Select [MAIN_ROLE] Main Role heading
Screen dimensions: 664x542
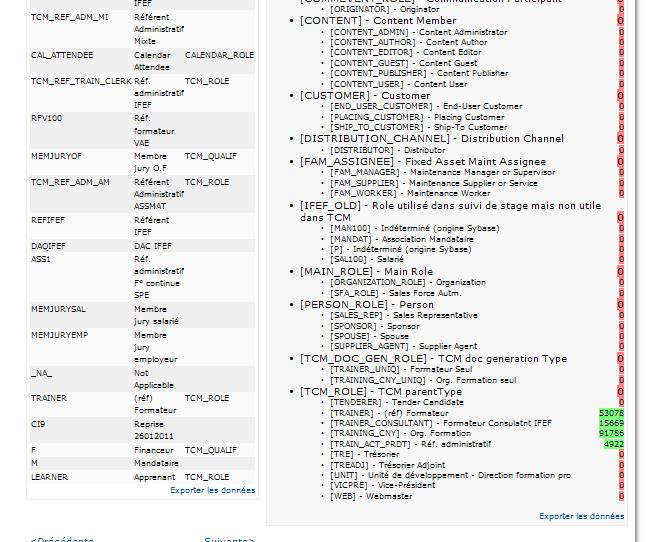click(366, 272)
